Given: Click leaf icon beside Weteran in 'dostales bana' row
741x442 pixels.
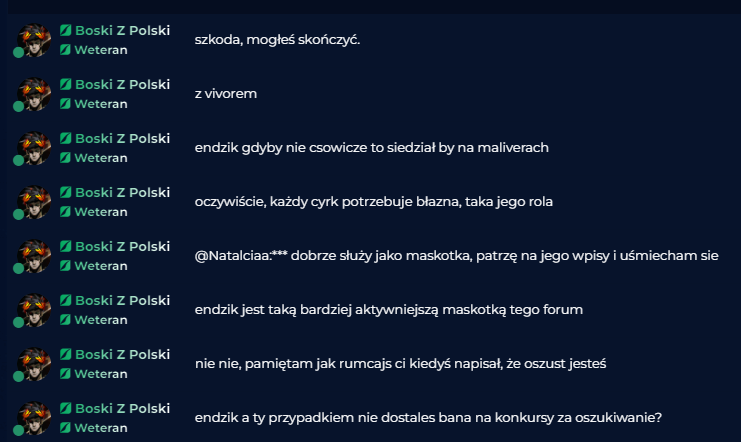Looking at the screenshot, I should (x=65, y=427).
